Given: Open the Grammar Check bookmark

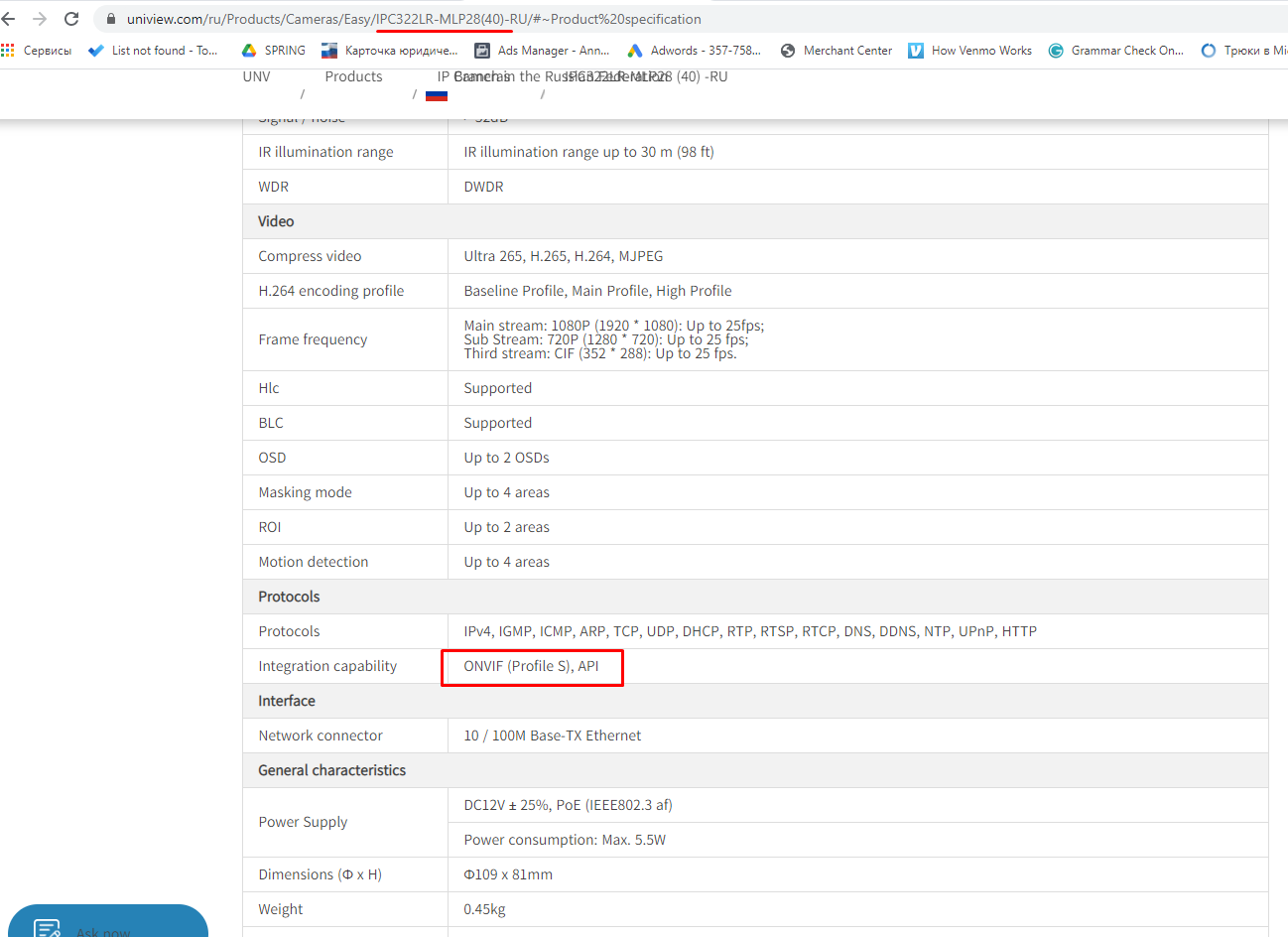Looking at the screenshot, I should [x=1115, y=51].
